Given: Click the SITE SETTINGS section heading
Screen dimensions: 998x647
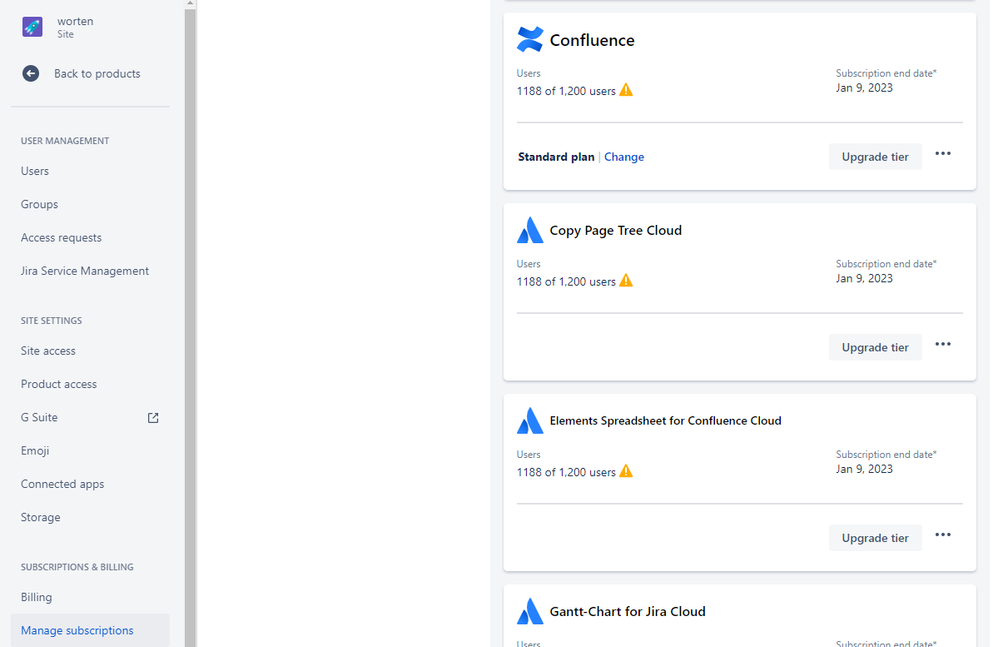Looking at the screenshot, I should click(x=52, y=321).
